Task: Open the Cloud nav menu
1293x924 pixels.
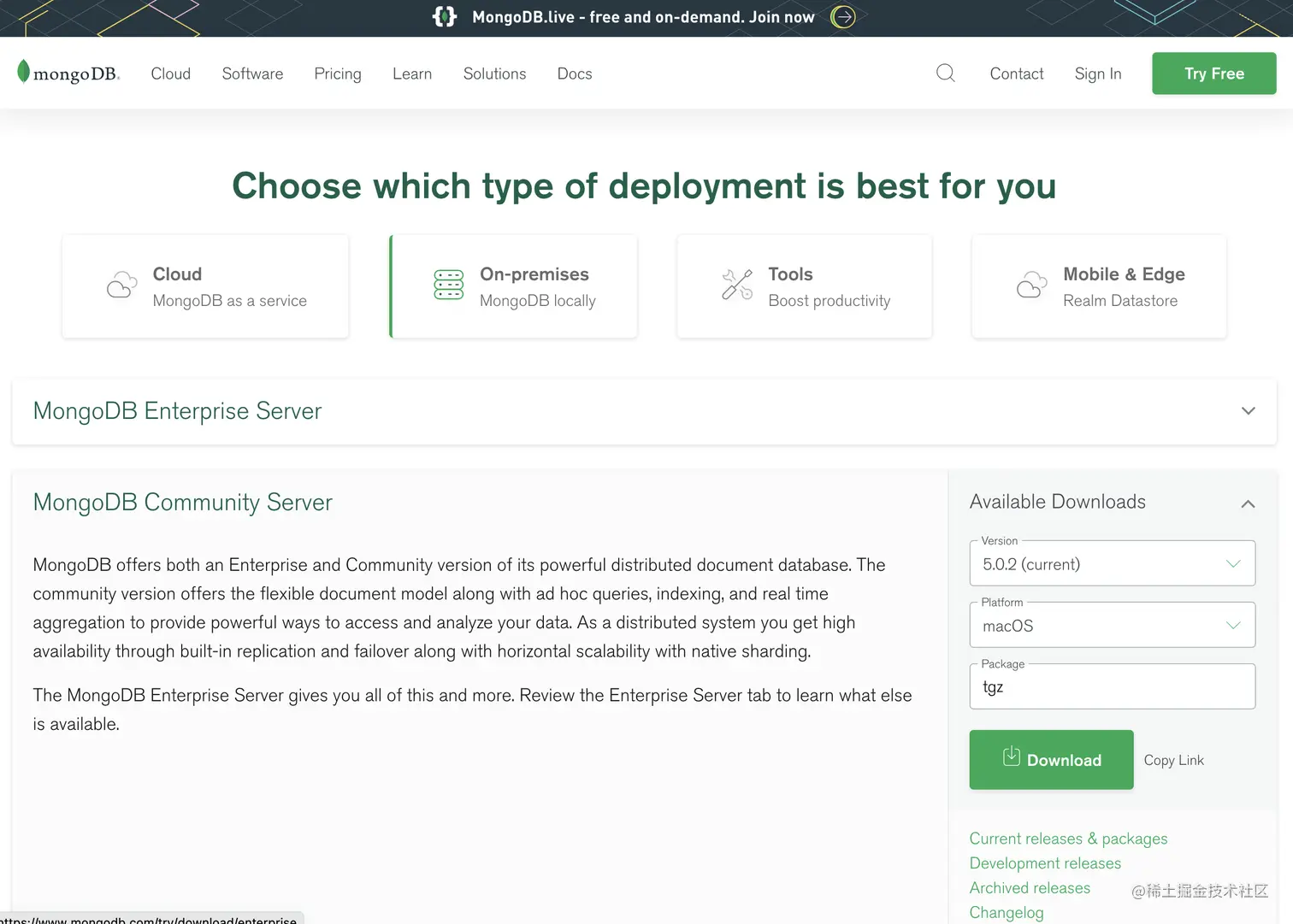Action: point(171,74)
